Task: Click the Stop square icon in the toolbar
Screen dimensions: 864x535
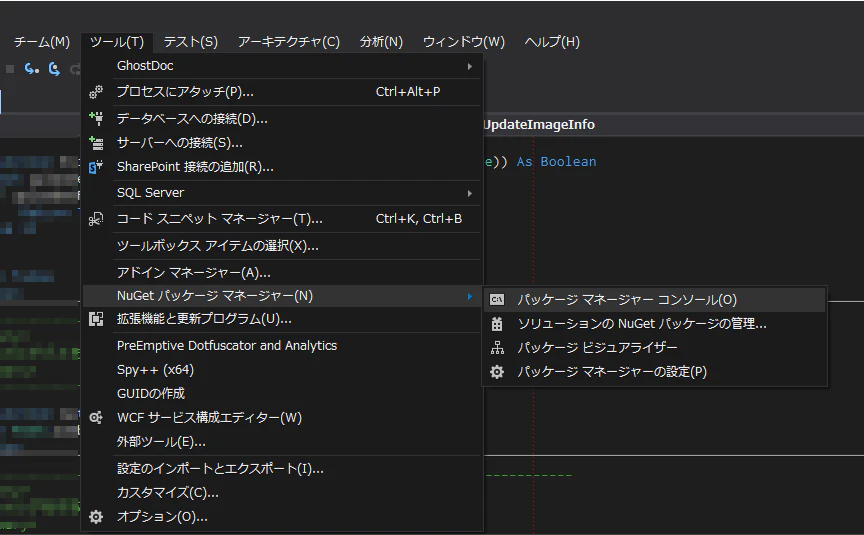Action: 10,69
